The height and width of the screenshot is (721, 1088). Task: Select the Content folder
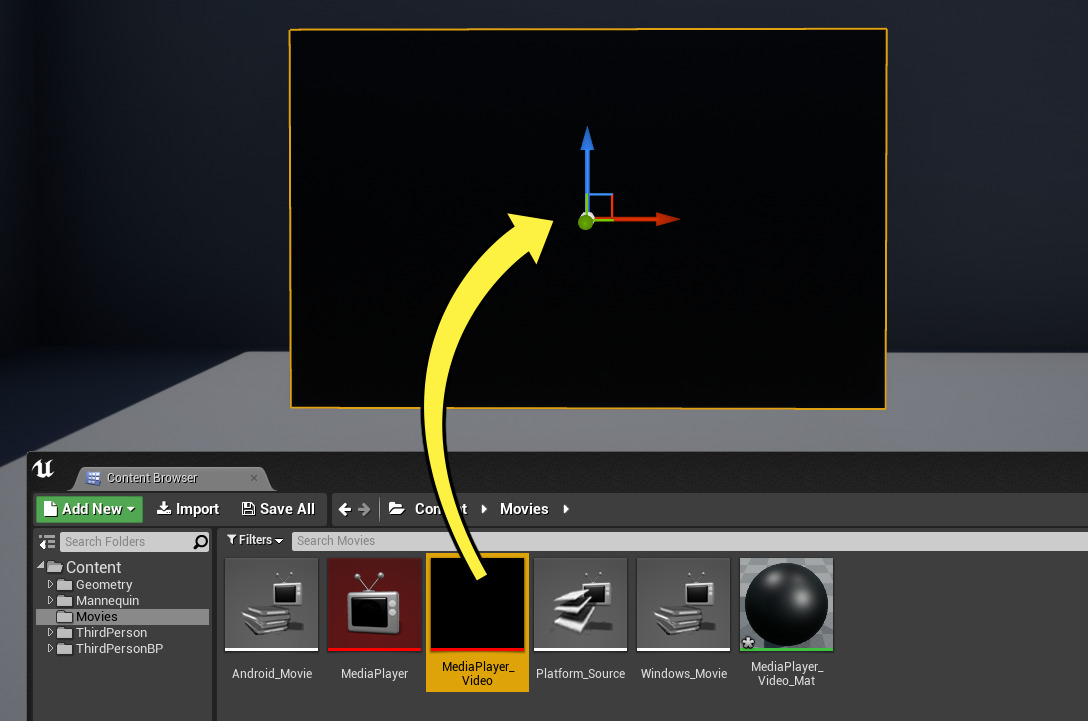click(93, 567)
